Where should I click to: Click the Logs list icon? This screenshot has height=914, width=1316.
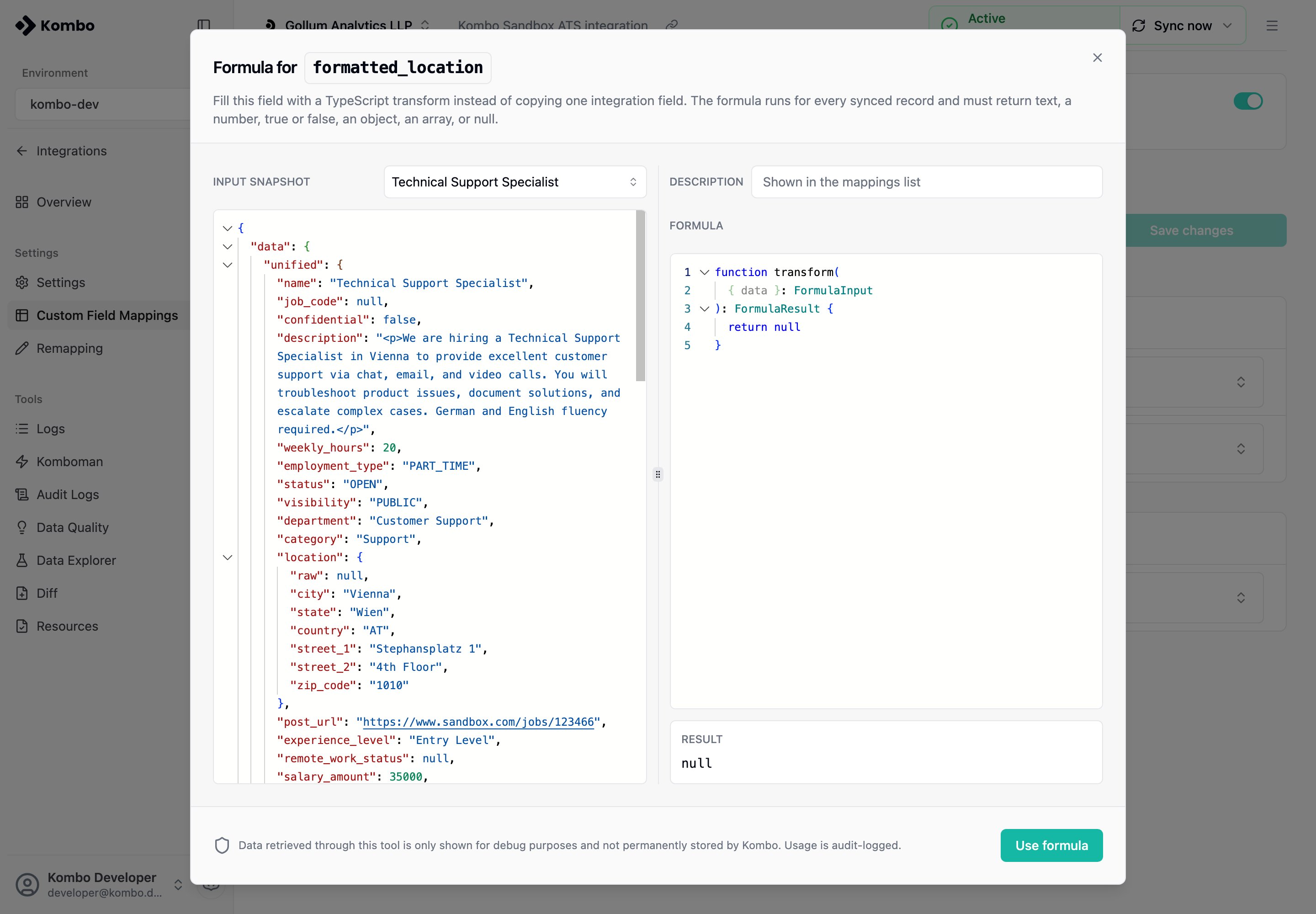pos(22,428)
